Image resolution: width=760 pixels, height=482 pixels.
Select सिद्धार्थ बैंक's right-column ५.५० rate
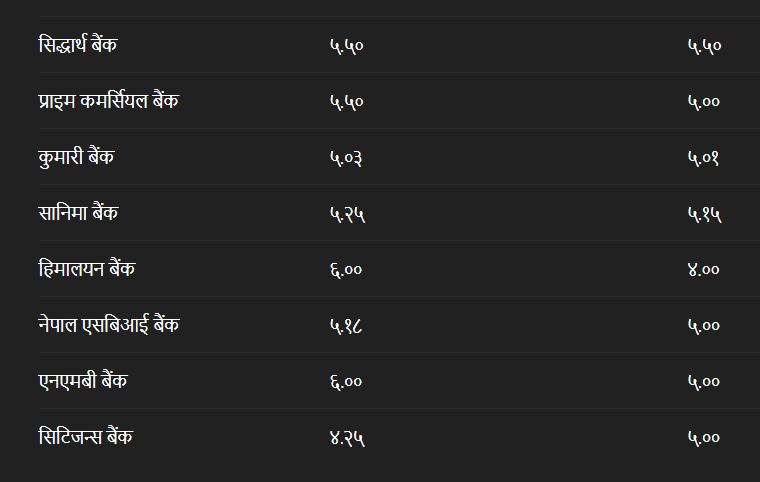(x=704, y=46)
